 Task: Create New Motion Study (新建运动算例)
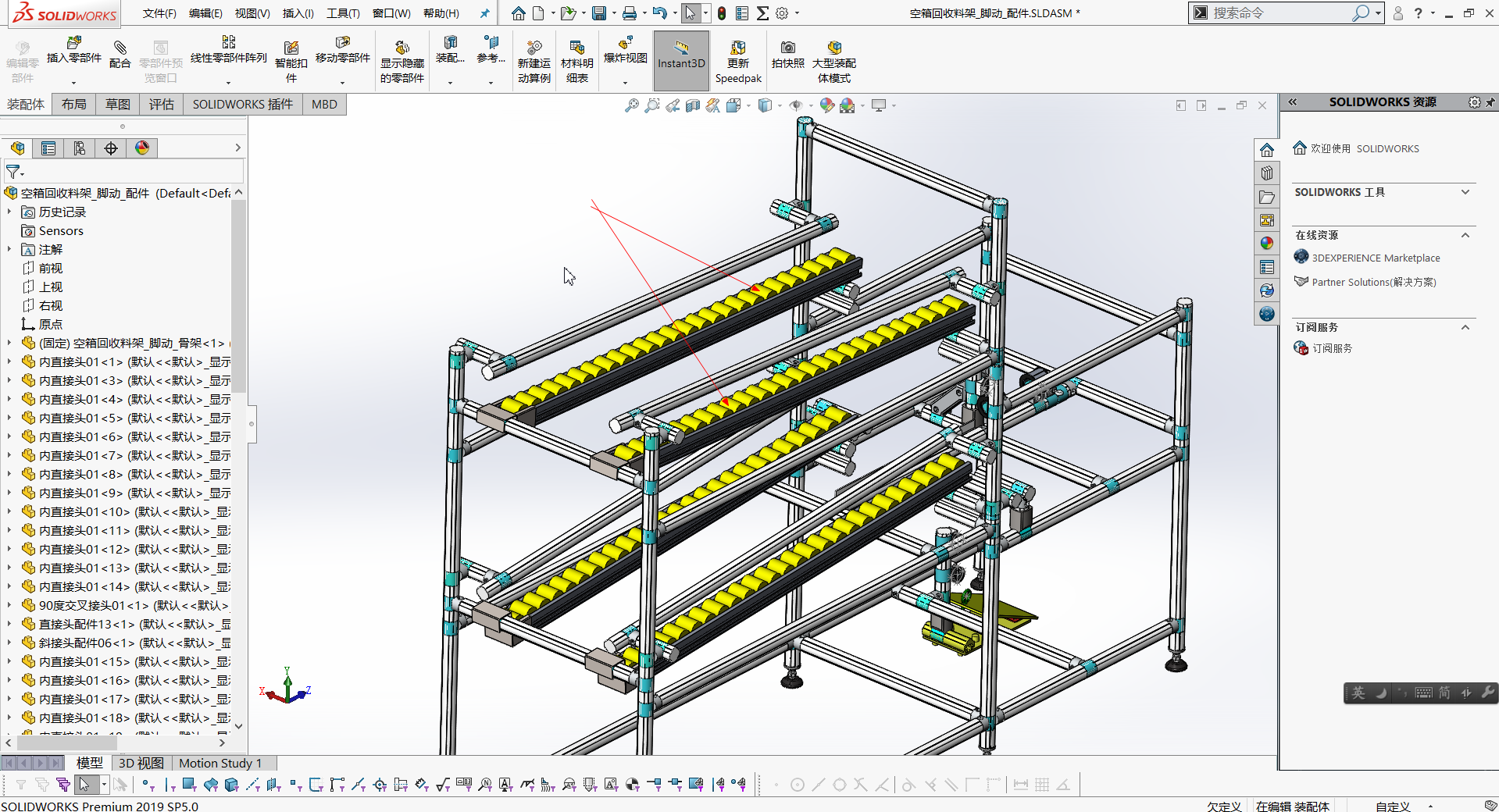(x=534, y=61)
